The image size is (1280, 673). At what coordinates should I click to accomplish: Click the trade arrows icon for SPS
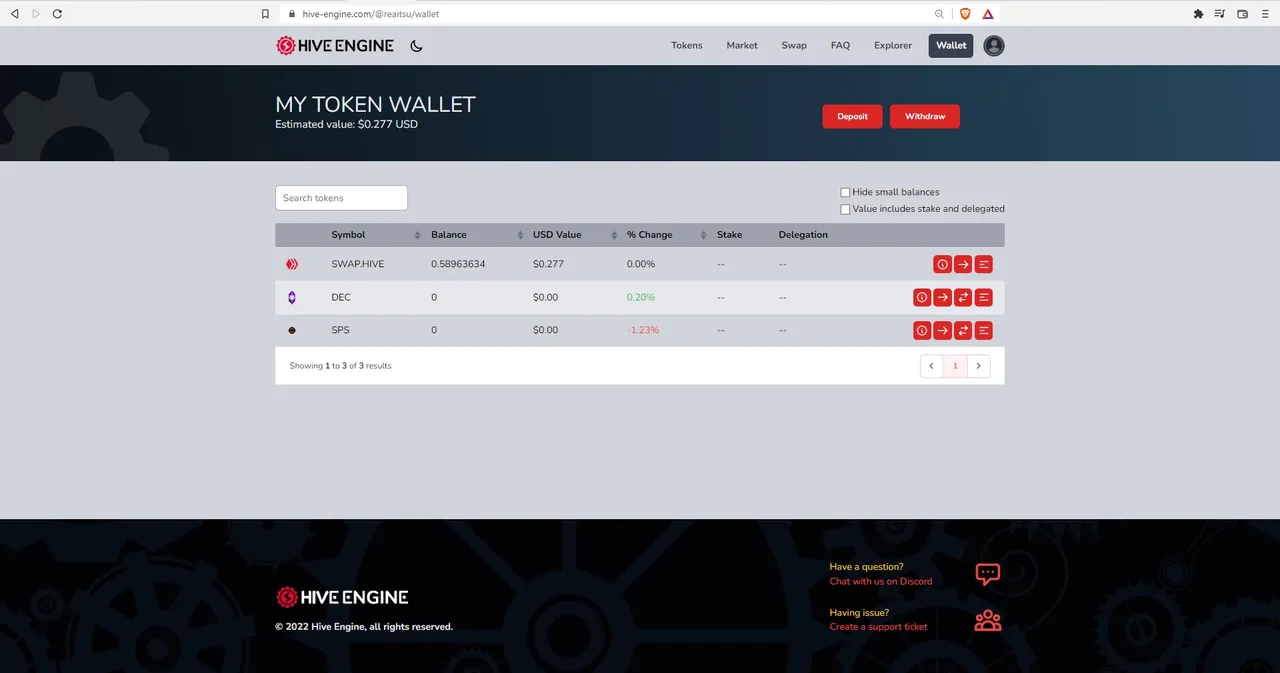pyautogui.click(x=963, y=330)
